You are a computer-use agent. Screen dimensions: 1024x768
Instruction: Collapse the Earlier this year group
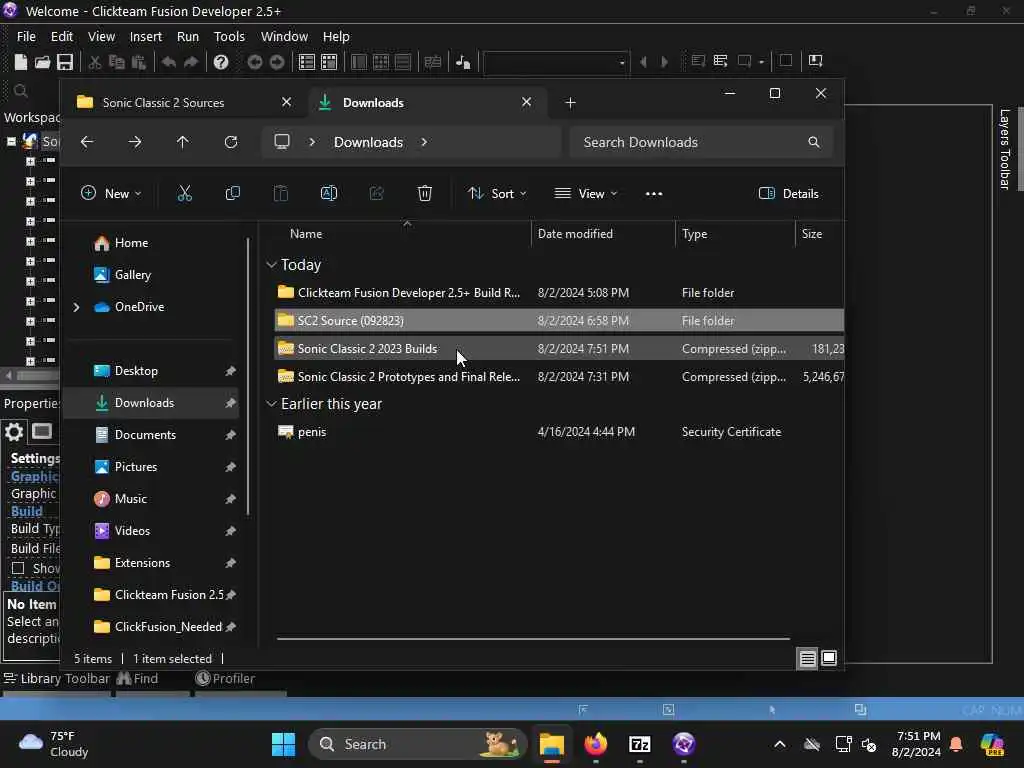pyautogui.click(x=271, y=404)
